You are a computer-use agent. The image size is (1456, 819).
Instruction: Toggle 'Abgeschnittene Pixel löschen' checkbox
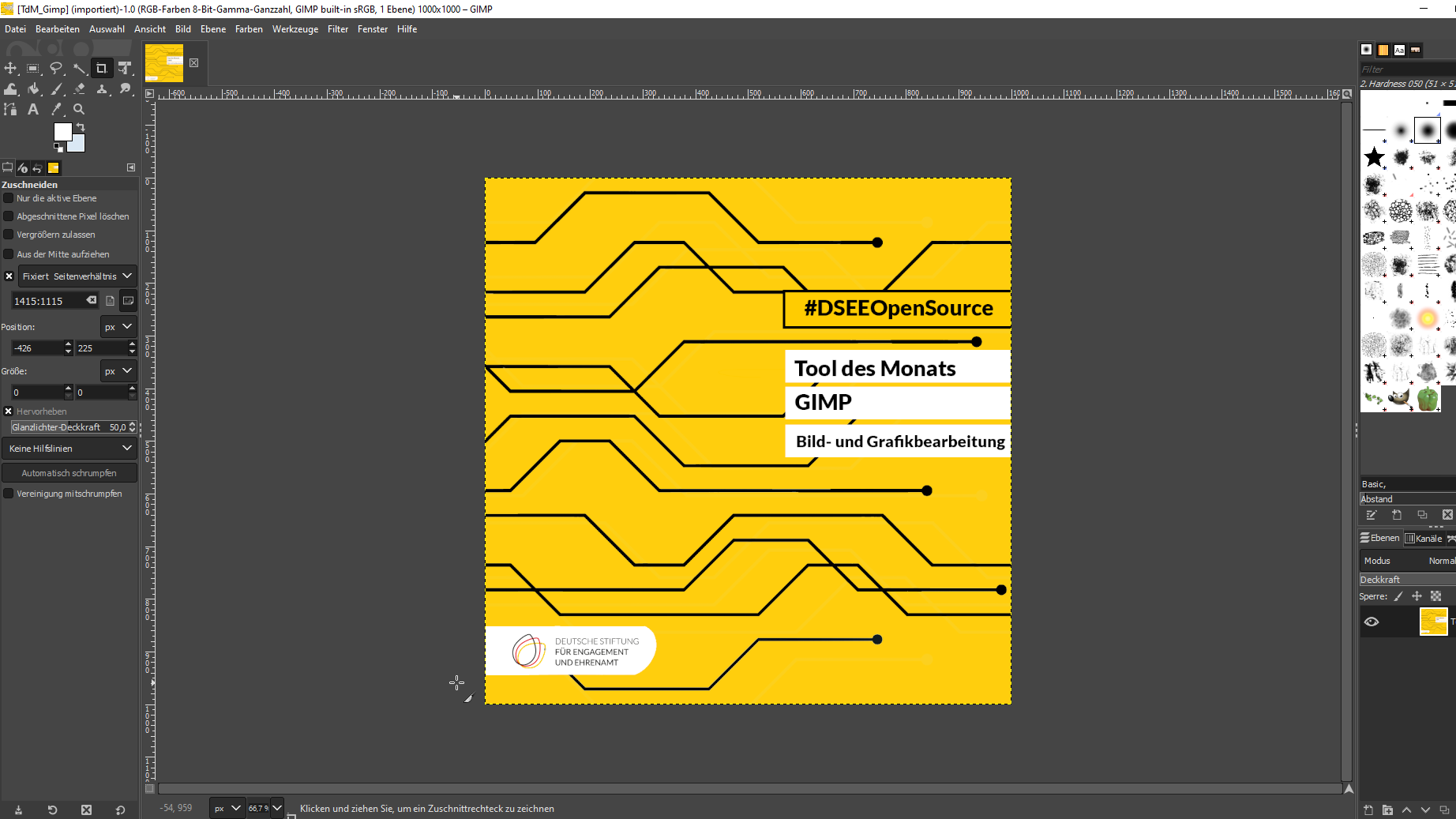[x=9, y=216]
